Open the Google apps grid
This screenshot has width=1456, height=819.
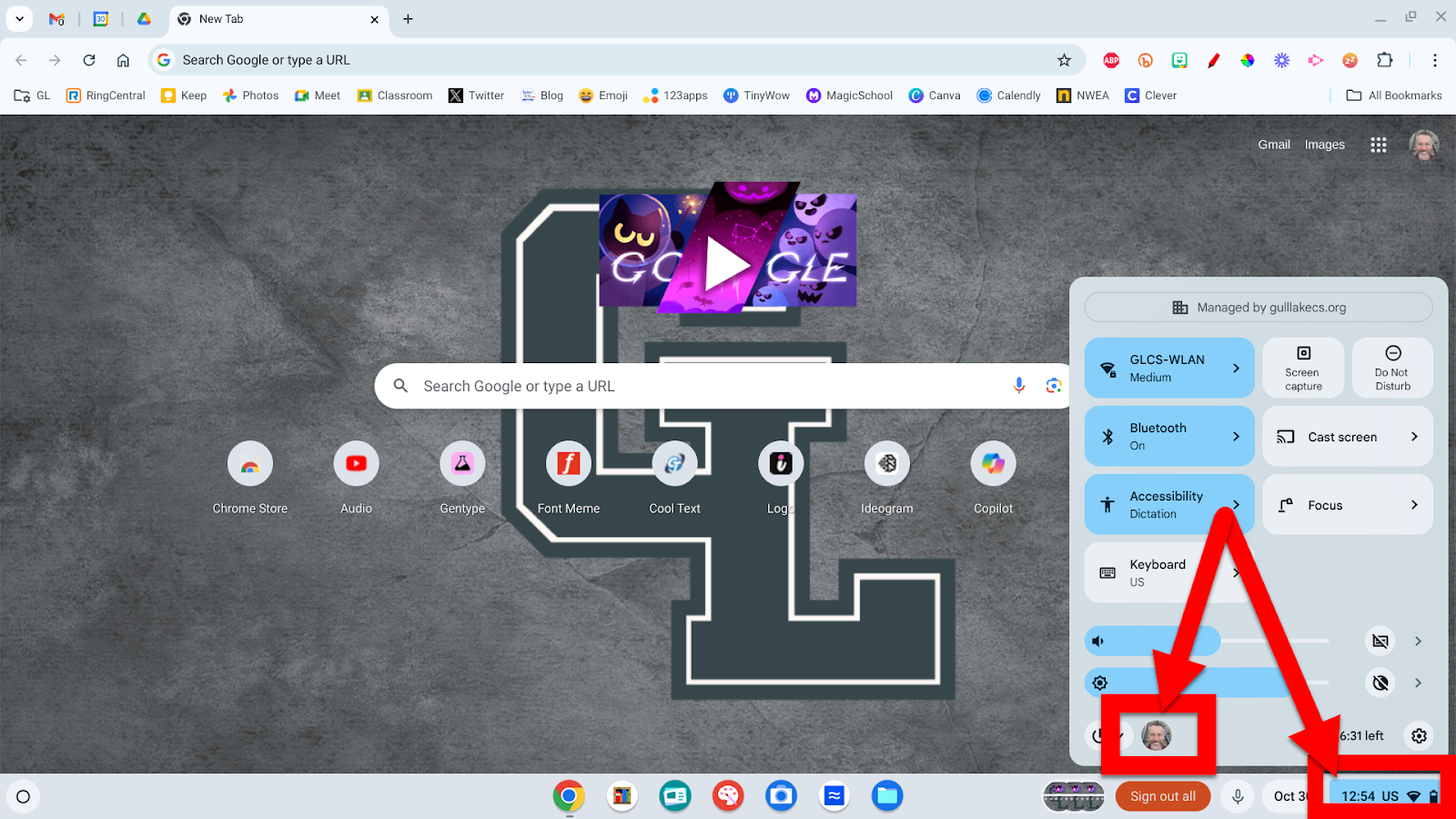[1379, 145]
